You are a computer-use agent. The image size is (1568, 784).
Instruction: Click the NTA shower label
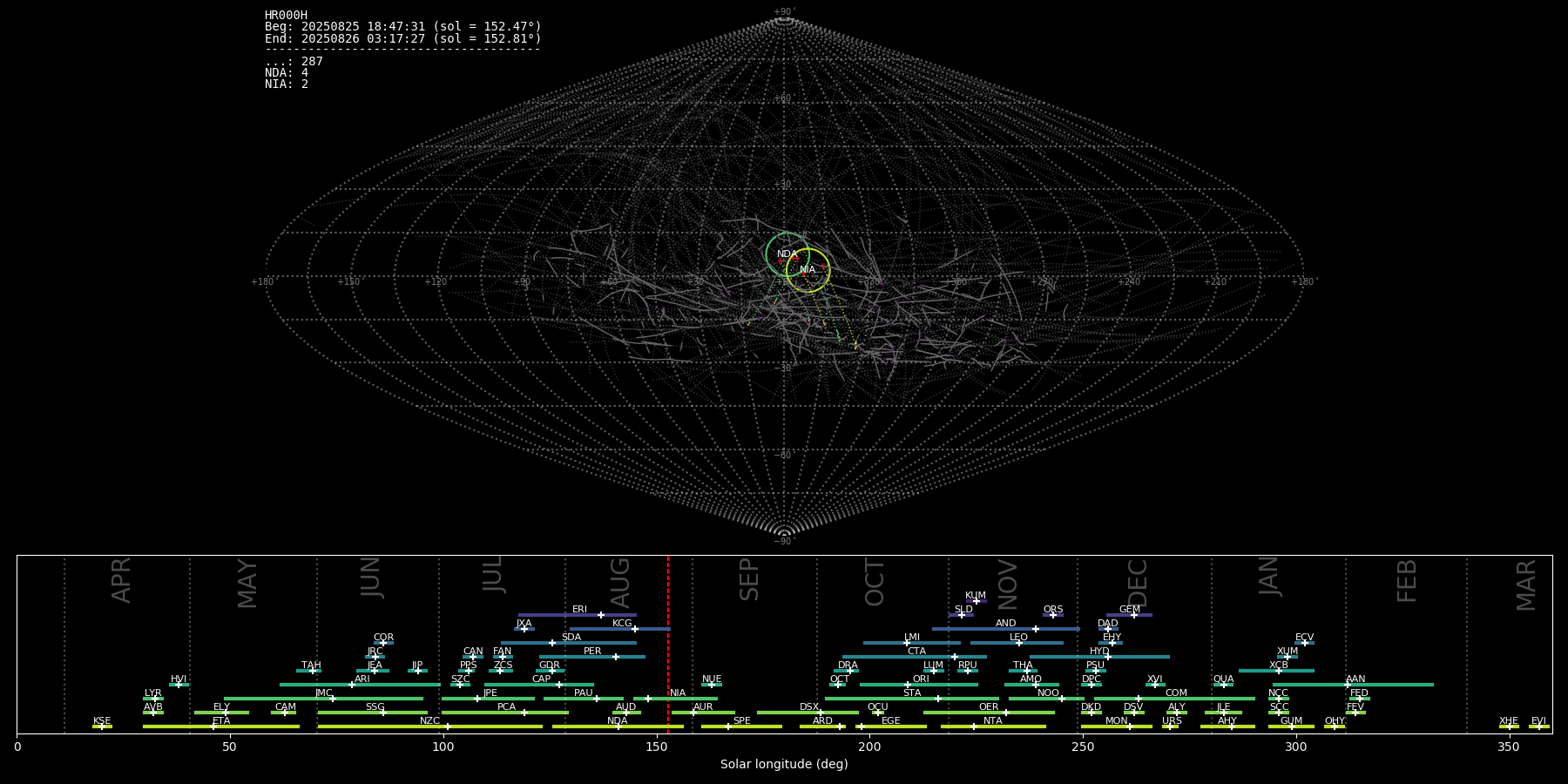click(x=992, y=721)
